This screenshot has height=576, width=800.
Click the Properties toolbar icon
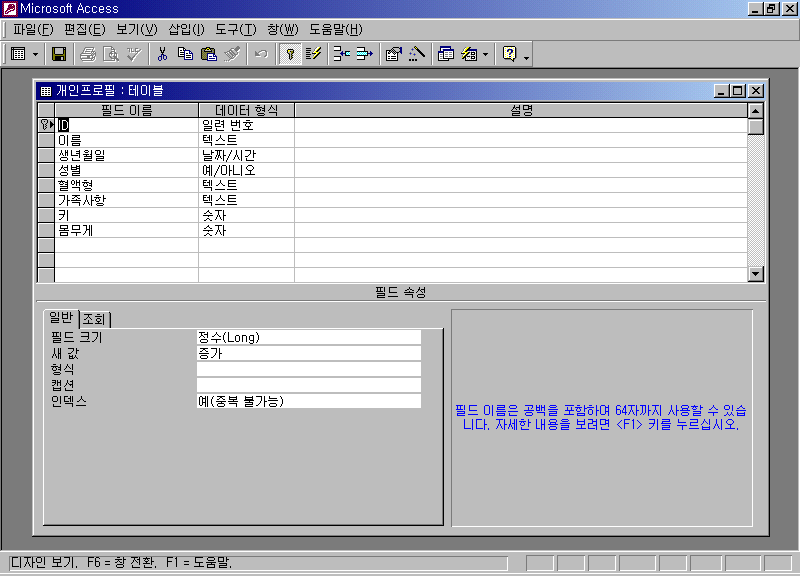(393, 54)
